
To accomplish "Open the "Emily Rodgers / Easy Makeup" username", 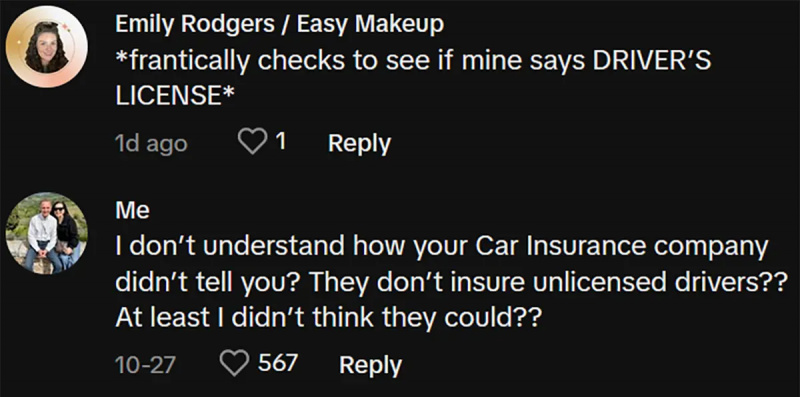I will pyautogui.click(x=279, y=24).
